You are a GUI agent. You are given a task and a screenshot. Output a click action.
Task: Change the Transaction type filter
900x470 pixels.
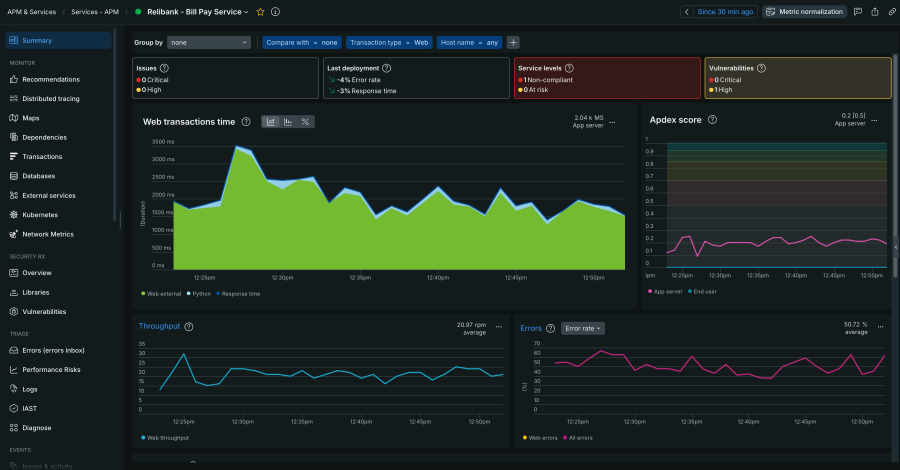click(x=389, y=42)
